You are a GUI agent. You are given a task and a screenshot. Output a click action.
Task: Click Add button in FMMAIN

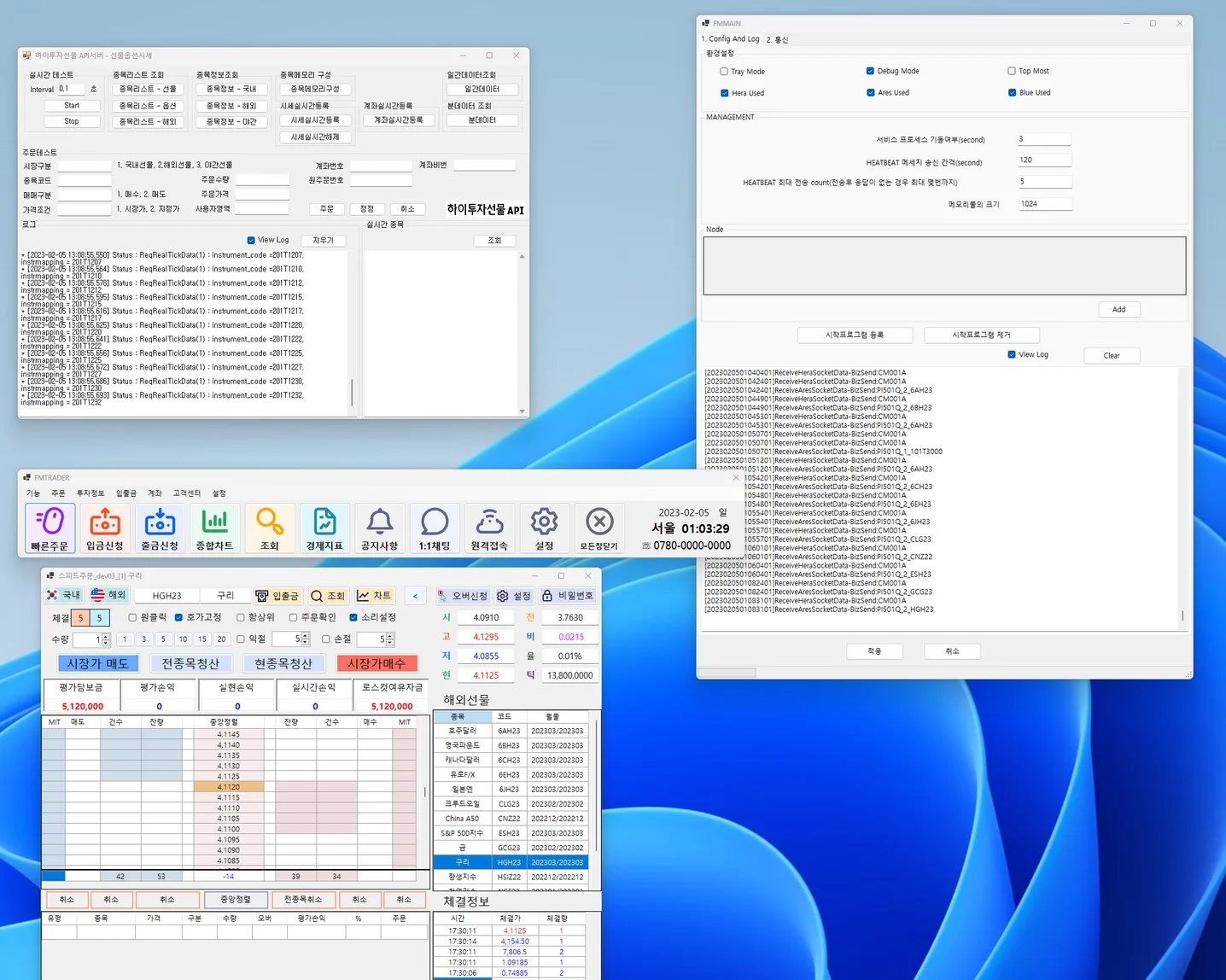point(1118,309)
